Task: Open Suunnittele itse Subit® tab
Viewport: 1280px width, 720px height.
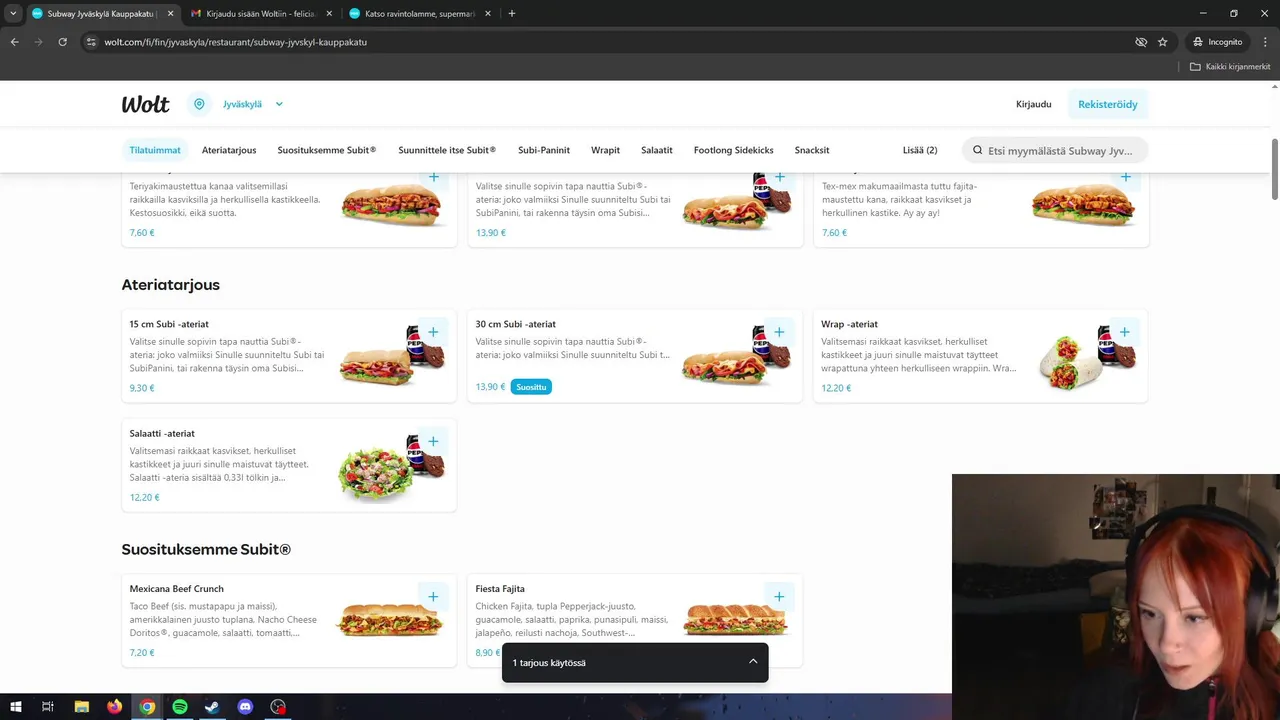Action: tap(447, 150)
